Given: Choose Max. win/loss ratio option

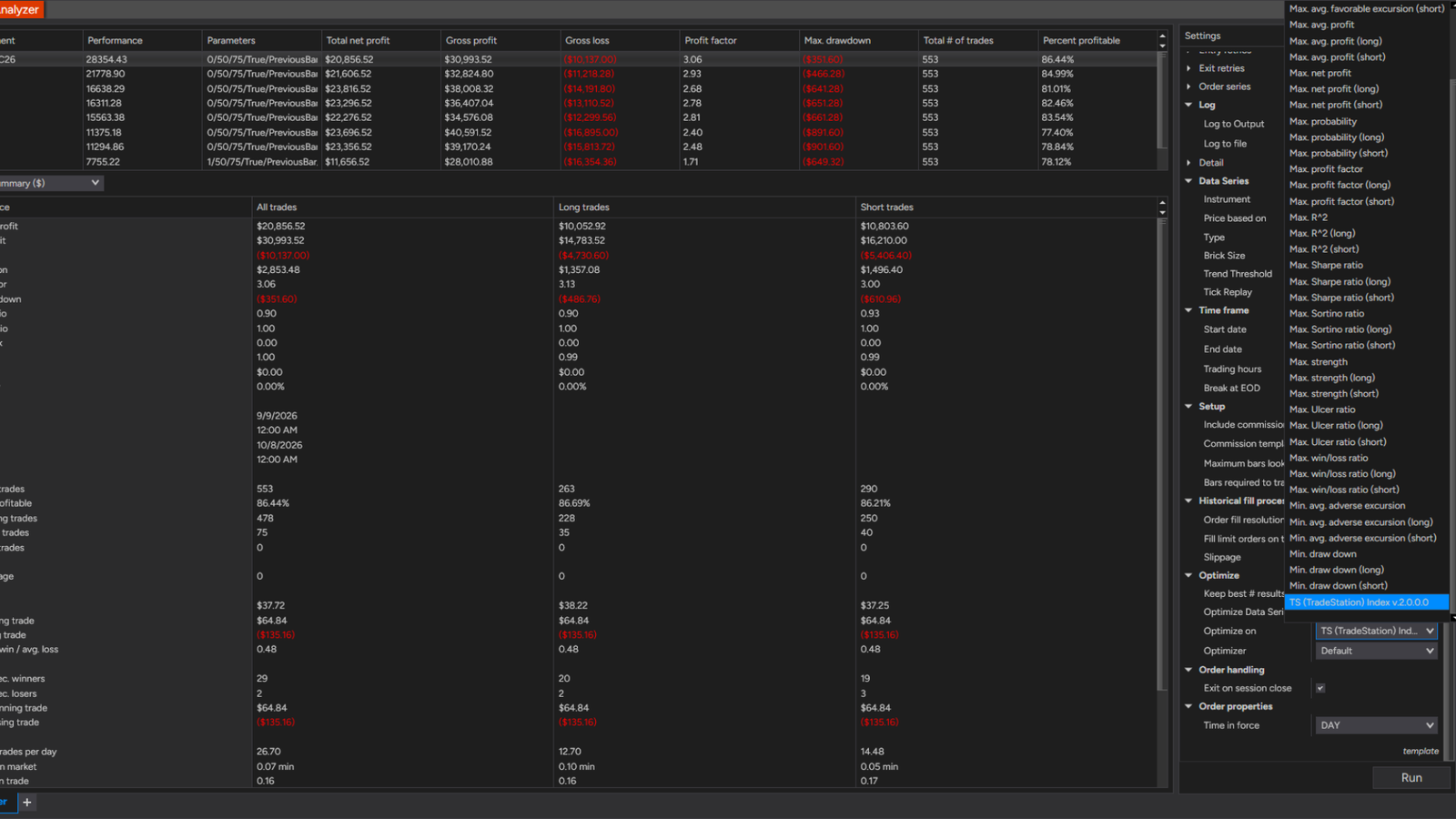Looking at the screenshot, I should (1329, 458).
